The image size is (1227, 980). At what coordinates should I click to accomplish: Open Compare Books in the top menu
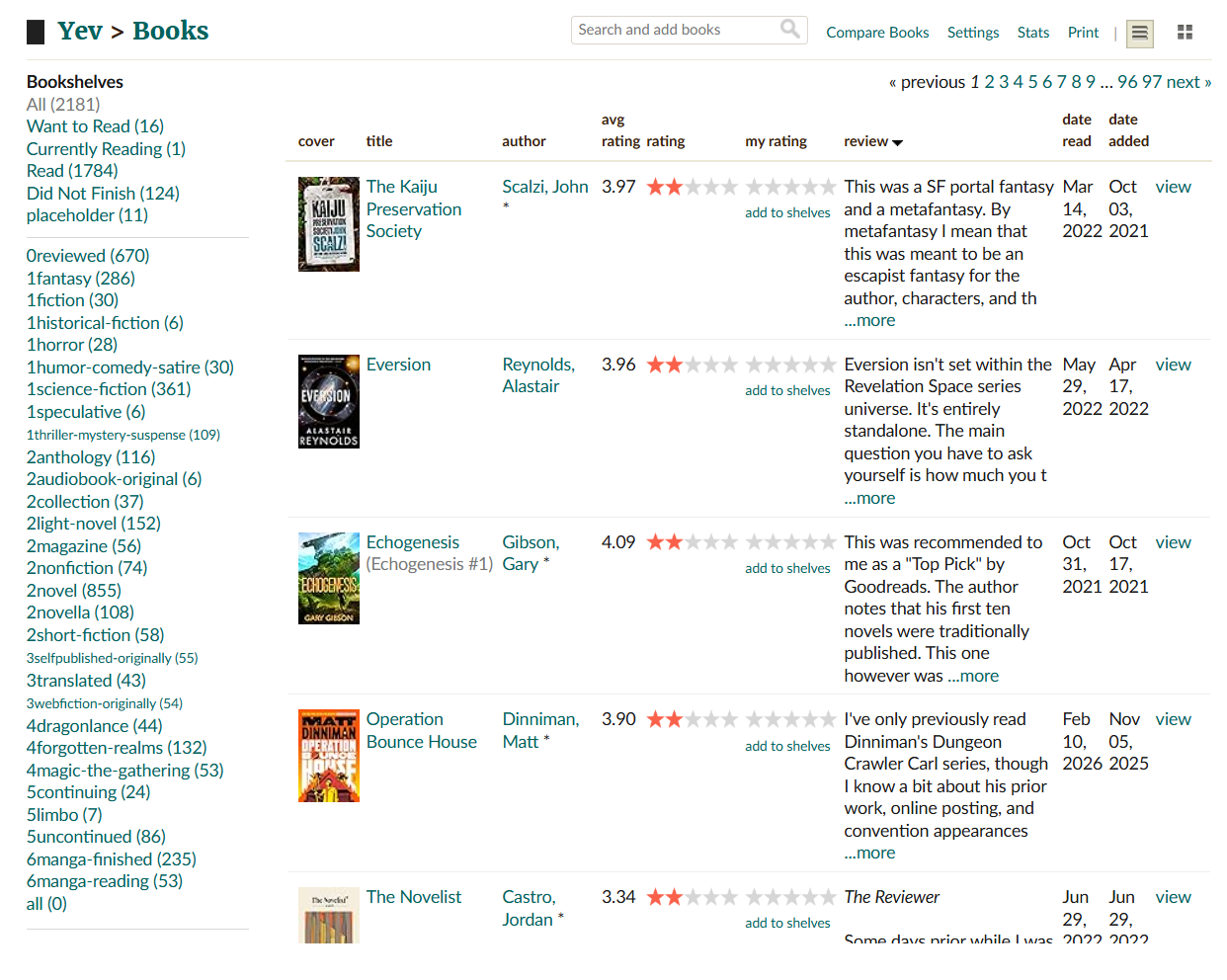[877, 33]
